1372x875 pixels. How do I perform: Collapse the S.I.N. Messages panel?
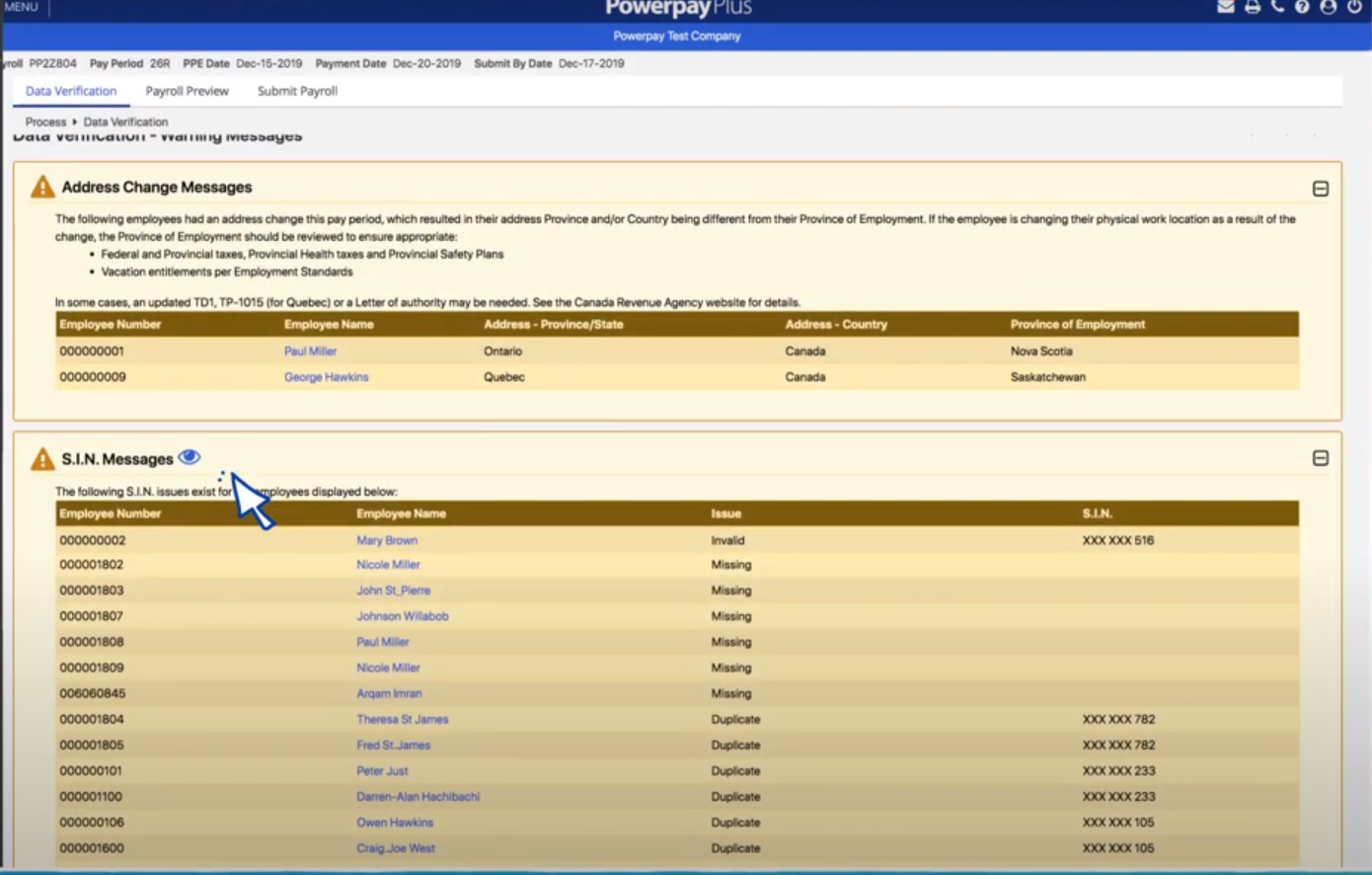point(1321,458)
